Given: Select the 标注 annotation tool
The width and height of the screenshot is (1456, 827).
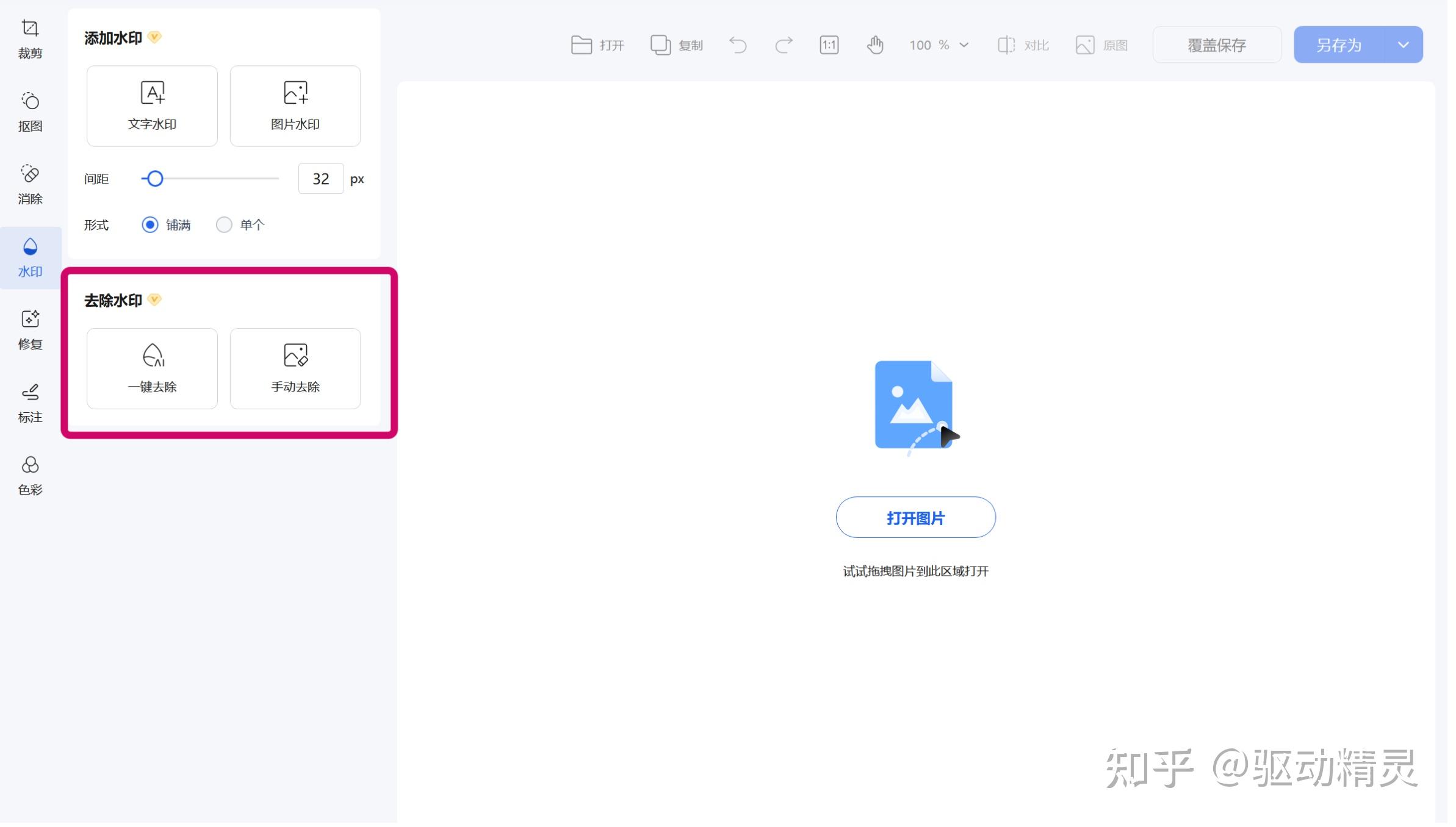Looking at the screenshot, I should 30,403.
